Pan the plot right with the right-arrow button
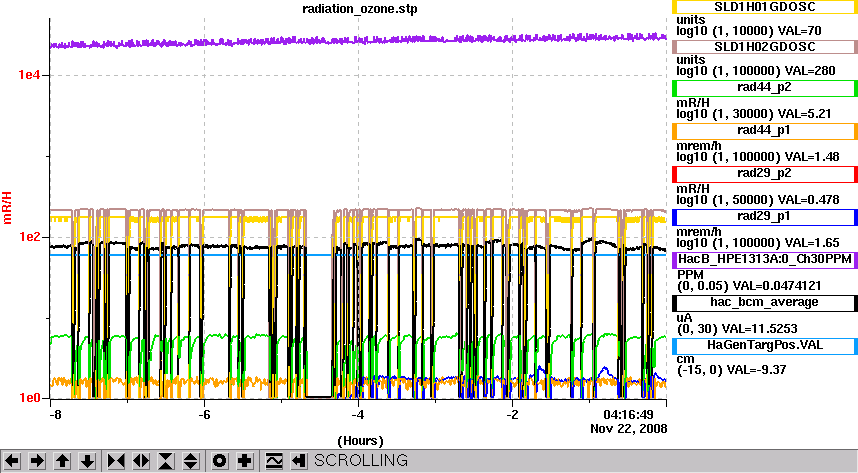Image resolution: width=858 pixels, height=473 pixels. pos(37,461)
